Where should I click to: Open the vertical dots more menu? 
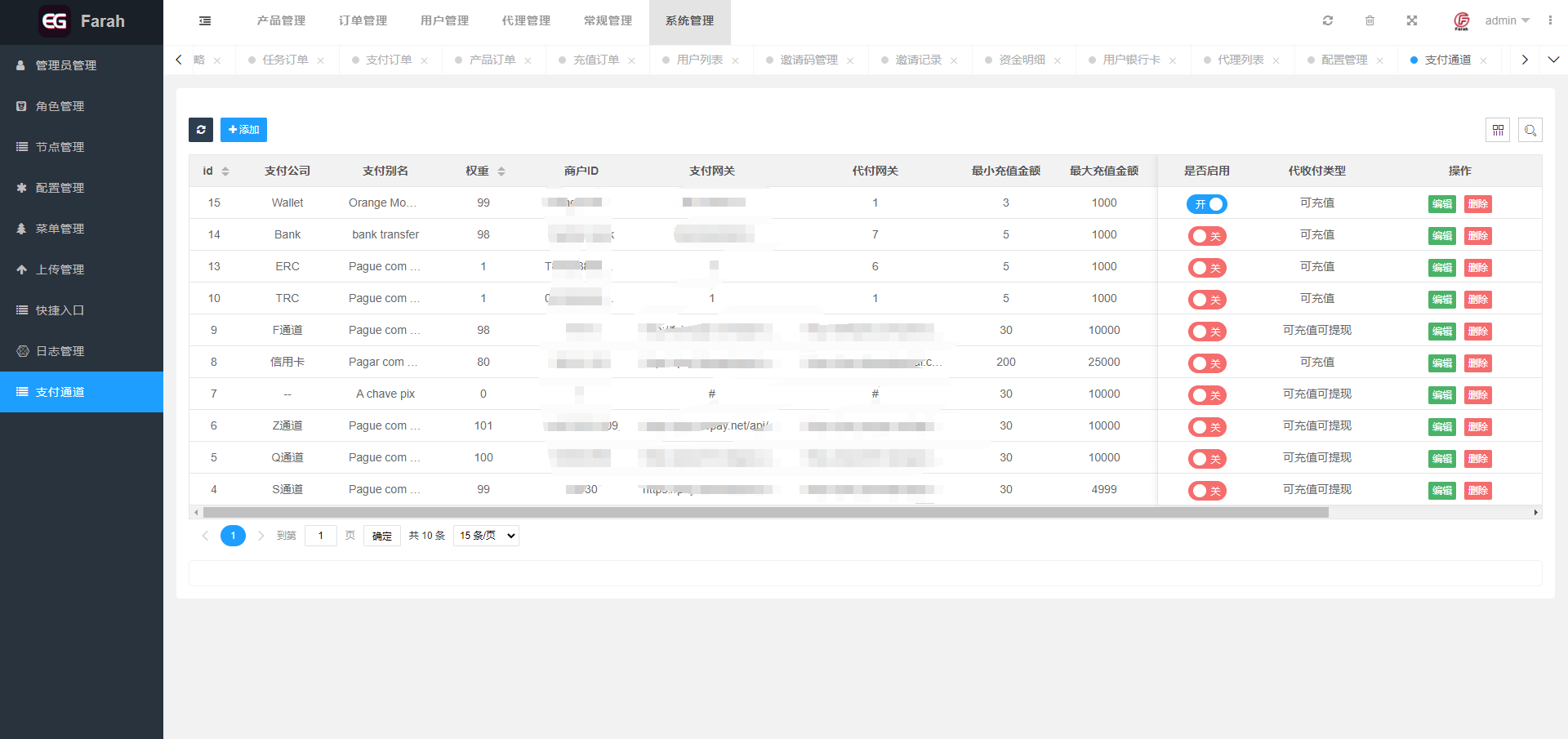[x=1550, y=21]
